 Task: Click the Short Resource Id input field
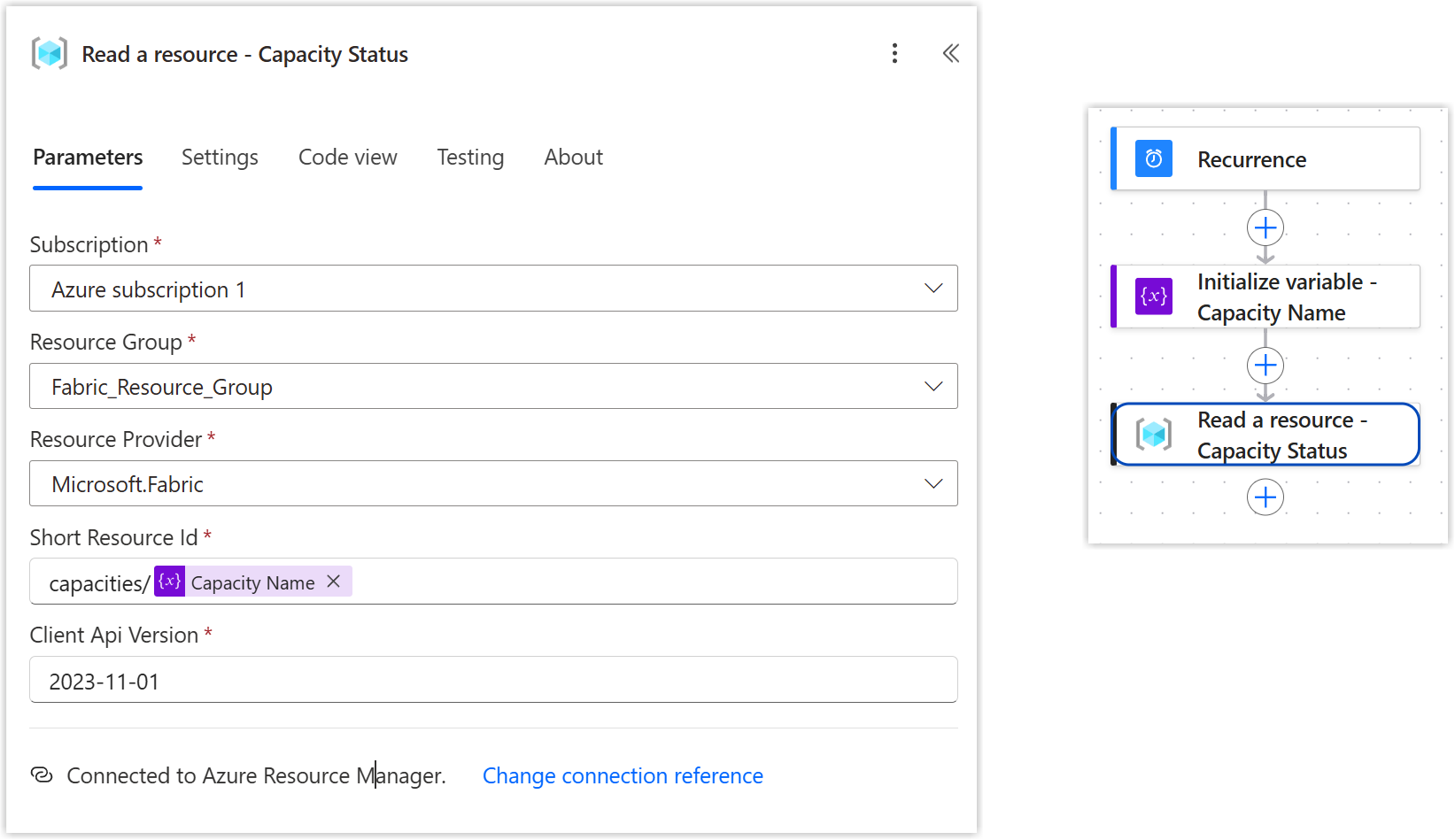(493, 582)
